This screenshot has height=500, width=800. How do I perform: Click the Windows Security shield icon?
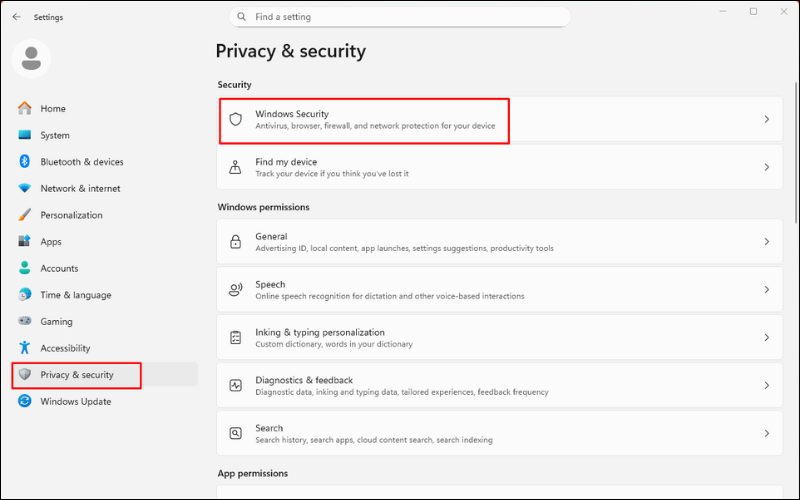(235, 119)
